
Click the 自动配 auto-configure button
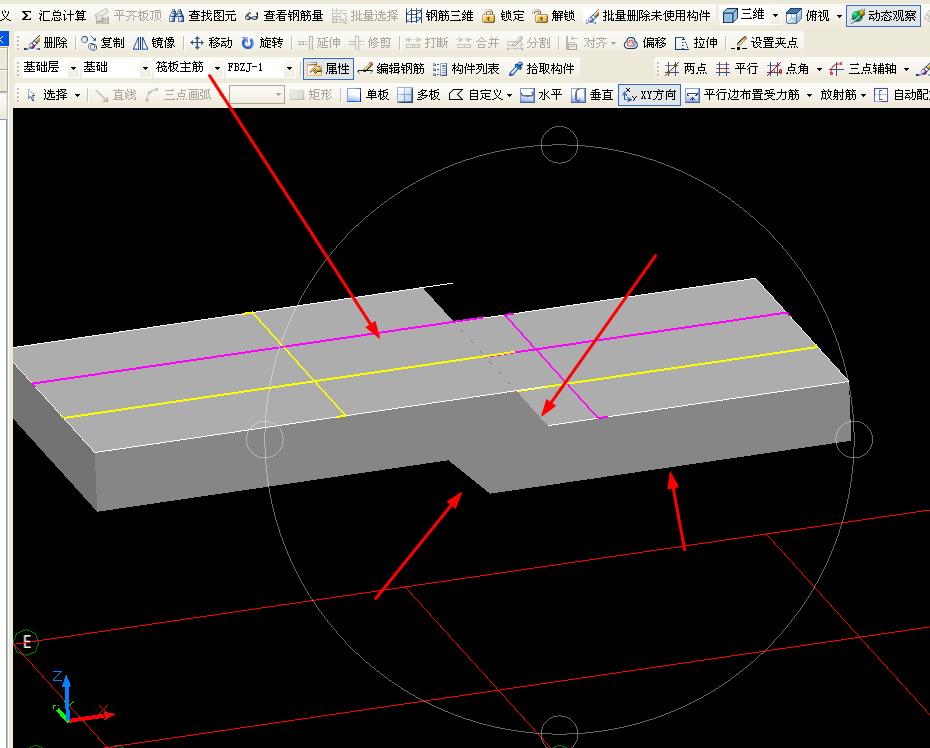point(901,95)
